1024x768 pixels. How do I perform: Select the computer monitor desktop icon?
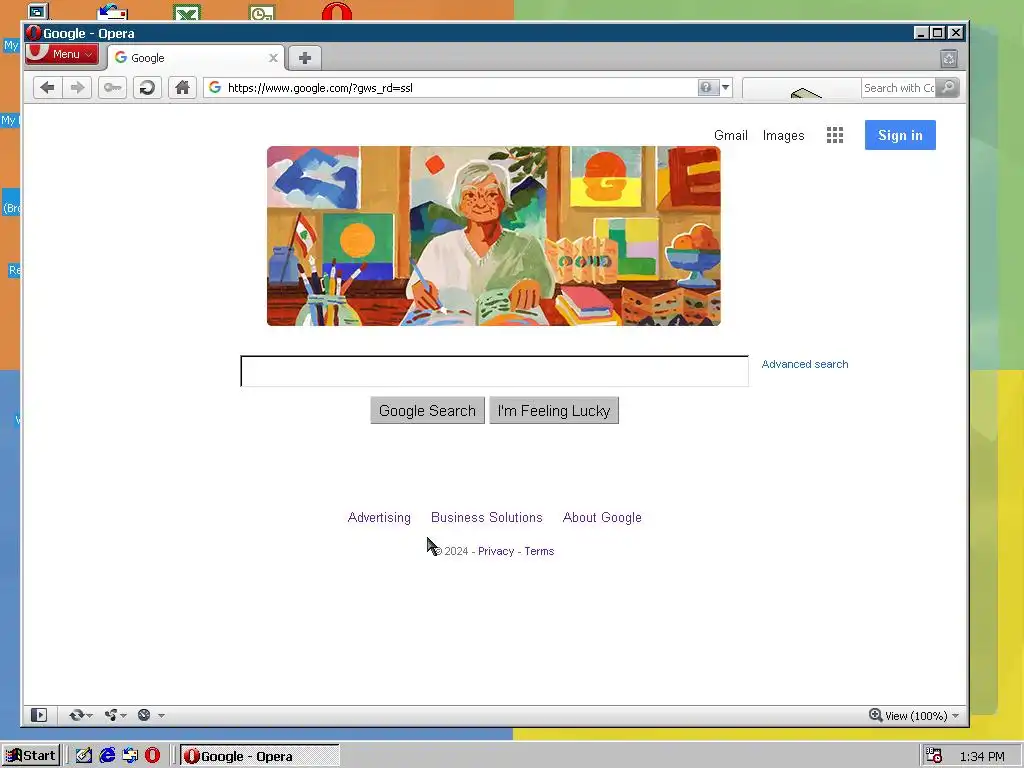pyautogui.click(x=38, y=11)
